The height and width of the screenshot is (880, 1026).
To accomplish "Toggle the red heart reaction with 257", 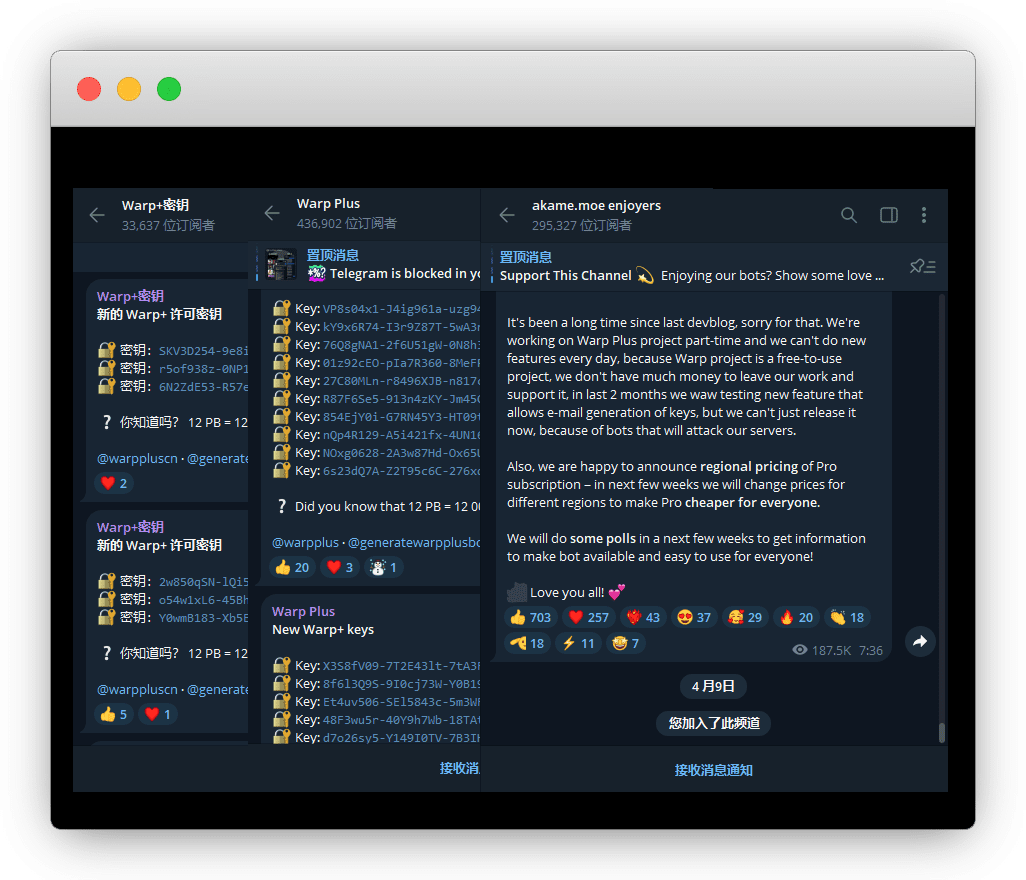I will (588, 617).
